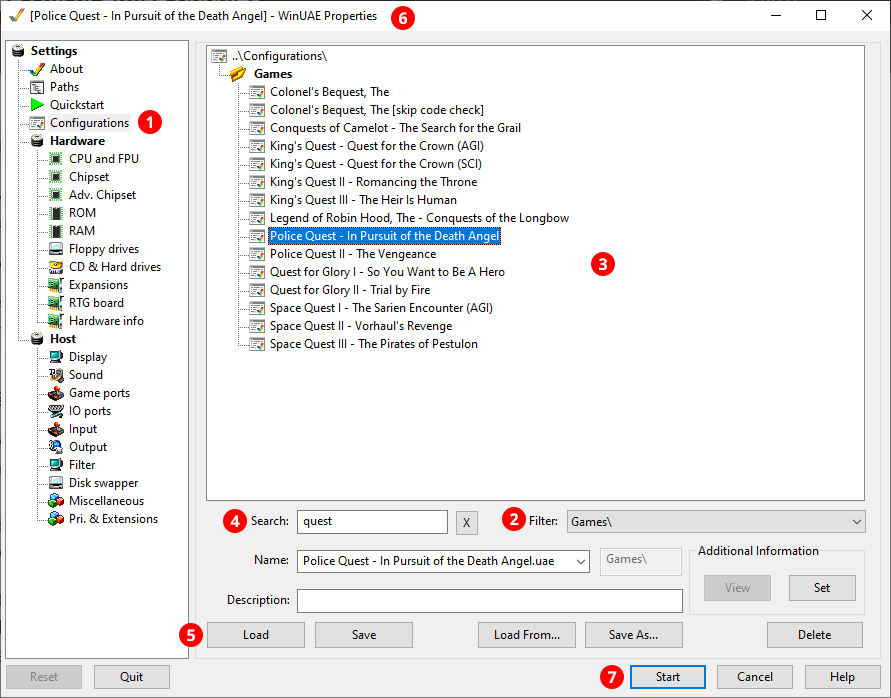
Task: Click the Start button
Action: 668,677
